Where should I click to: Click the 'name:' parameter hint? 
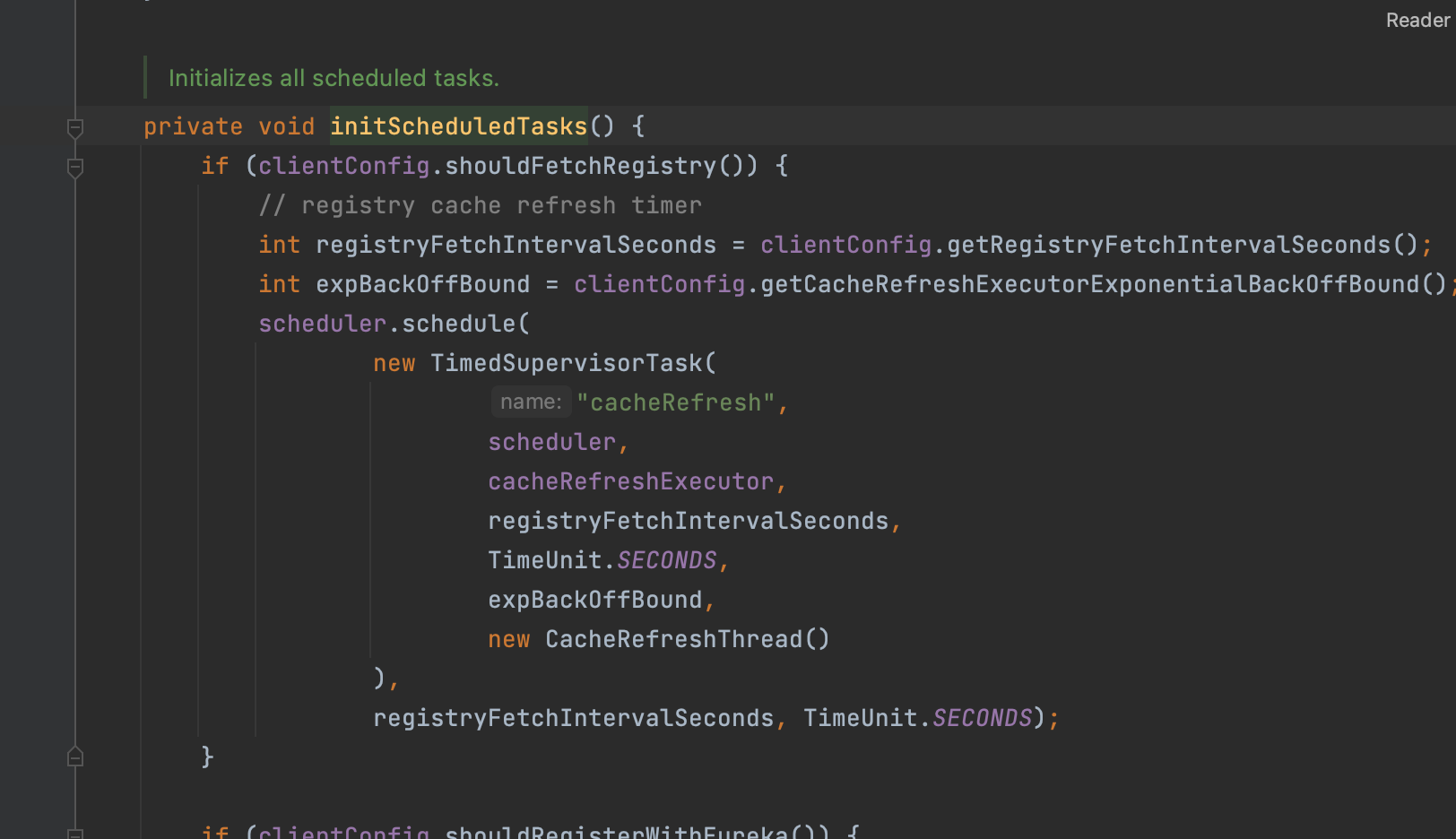pos(531,402)
